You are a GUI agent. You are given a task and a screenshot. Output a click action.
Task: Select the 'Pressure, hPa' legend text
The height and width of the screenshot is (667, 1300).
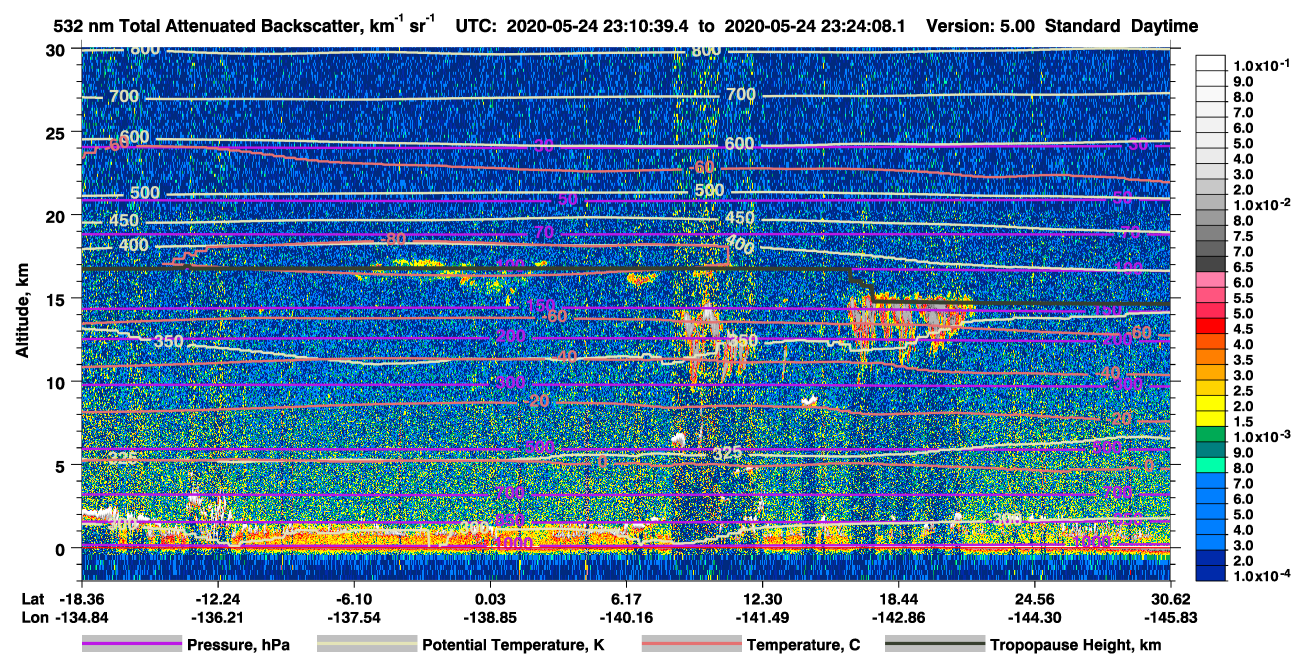click(x=236, y=645)
